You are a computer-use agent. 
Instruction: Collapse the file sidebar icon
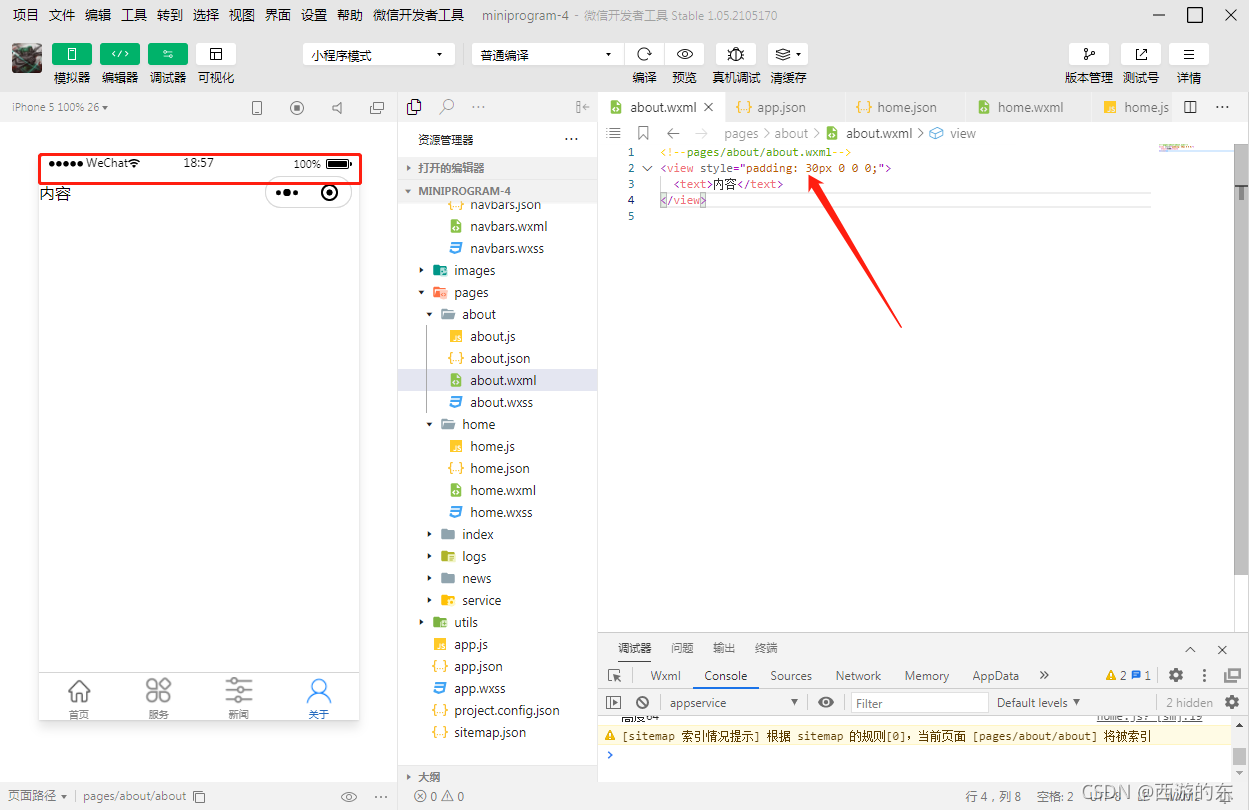tap(582, 107)
